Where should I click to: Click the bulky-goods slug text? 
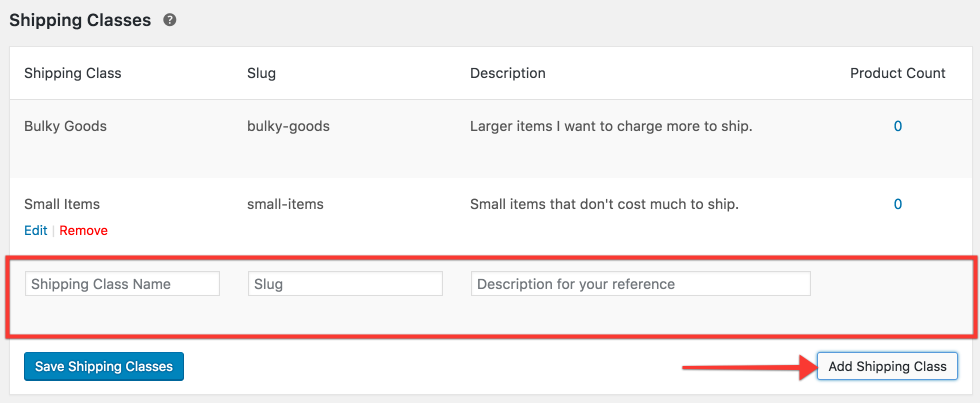tap(289, 126)
